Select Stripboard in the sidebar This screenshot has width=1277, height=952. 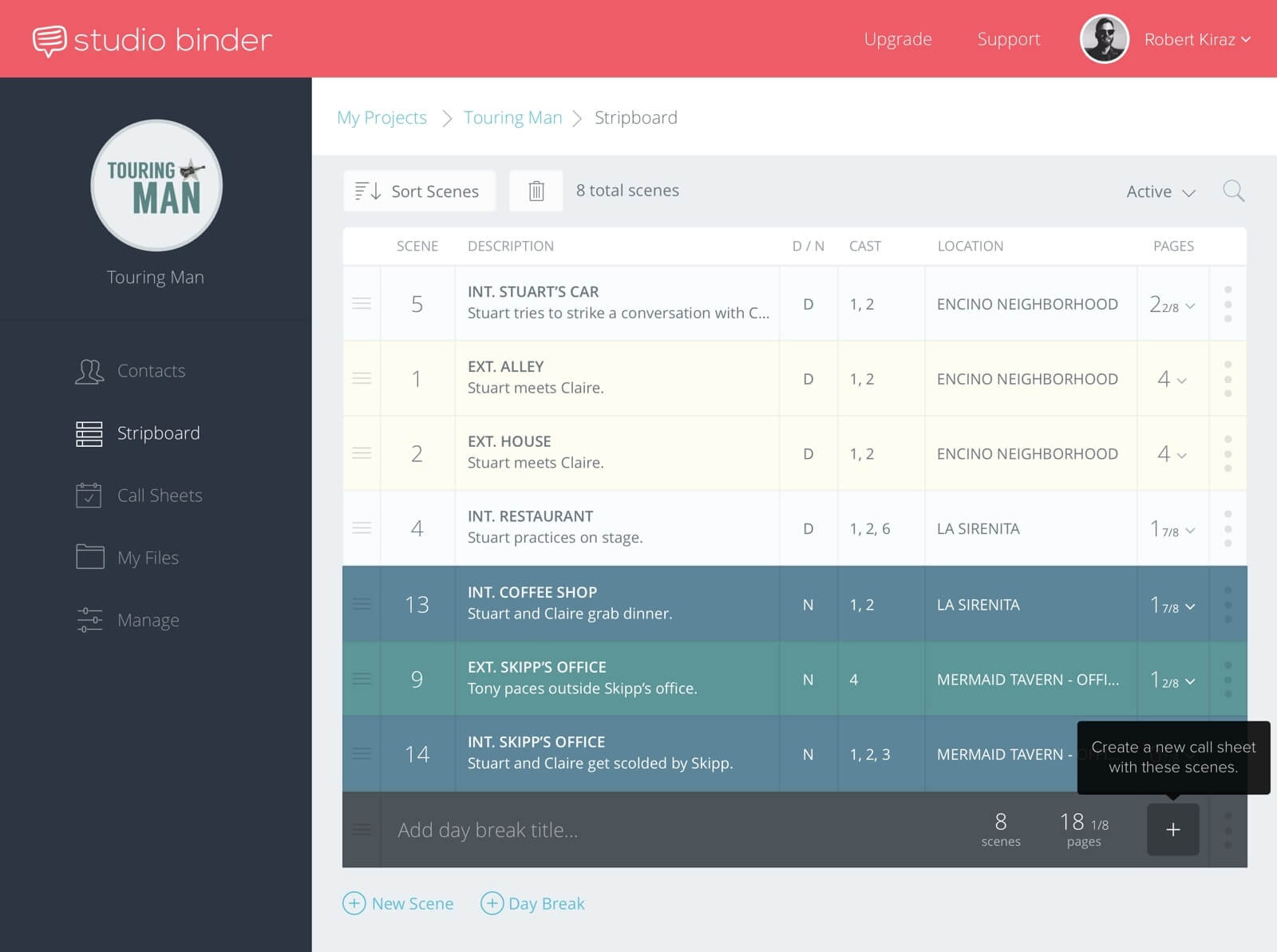138,433
